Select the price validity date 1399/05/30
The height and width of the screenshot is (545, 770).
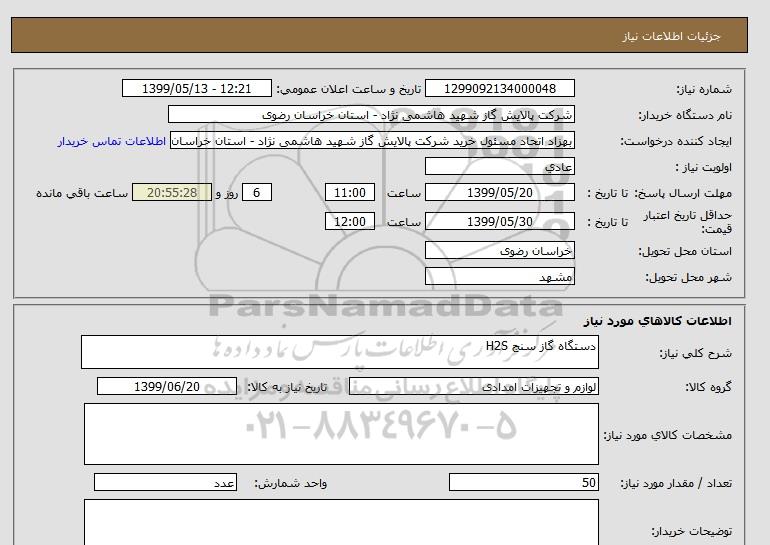(499, 221)
